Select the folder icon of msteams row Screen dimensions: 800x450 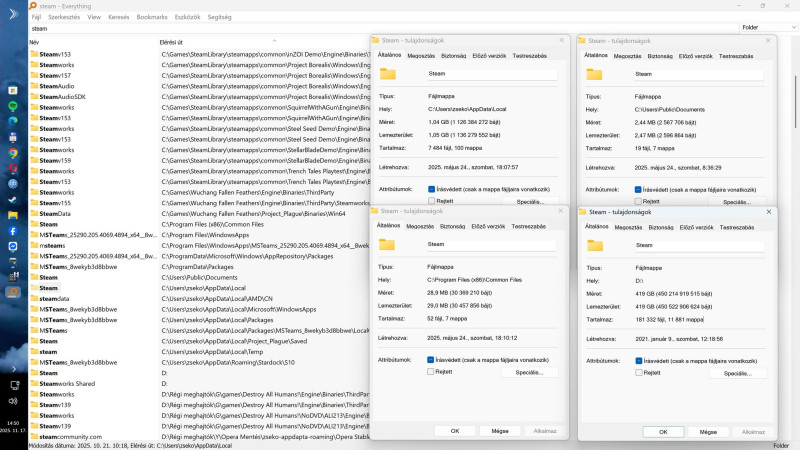(34, 245)
